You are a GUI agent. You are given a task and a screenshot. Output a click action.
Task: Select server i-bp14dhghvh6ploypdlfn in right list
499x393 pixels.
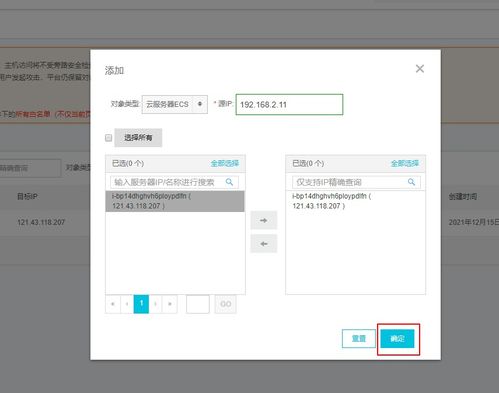(x=355, y=201)
